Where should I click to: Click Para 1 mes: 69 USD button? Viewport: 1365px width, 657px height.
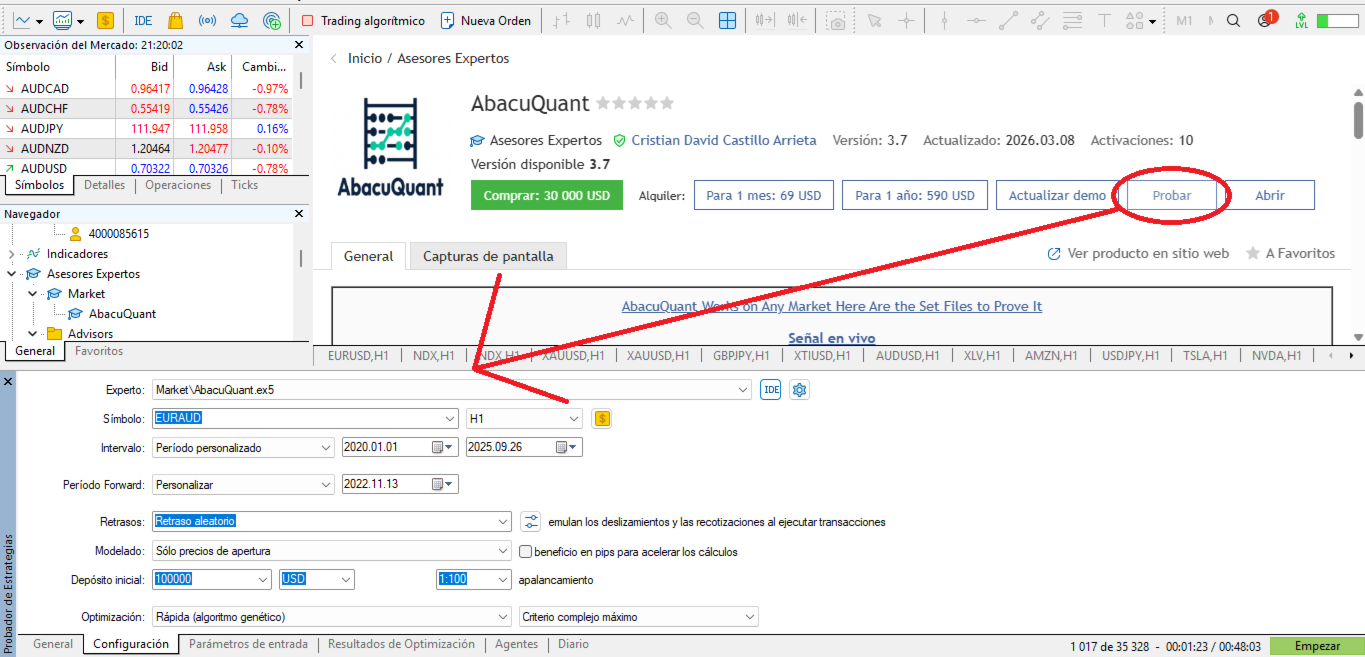(x=764, y=195)
